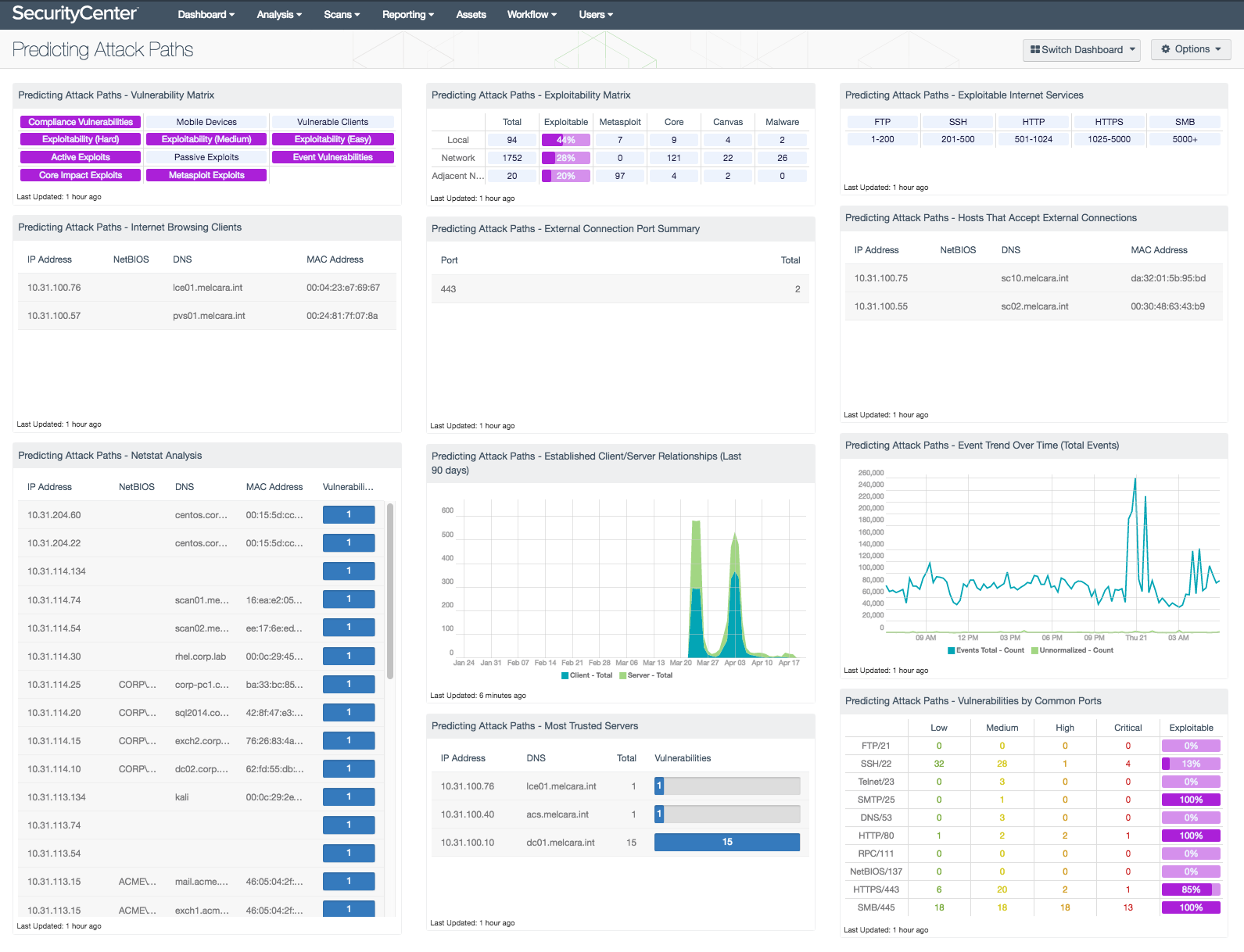Click Most Trusted Servers panel title
The width and height of the screenshot is (1244, 952).
pyautogui.click(x=535, y=726)
